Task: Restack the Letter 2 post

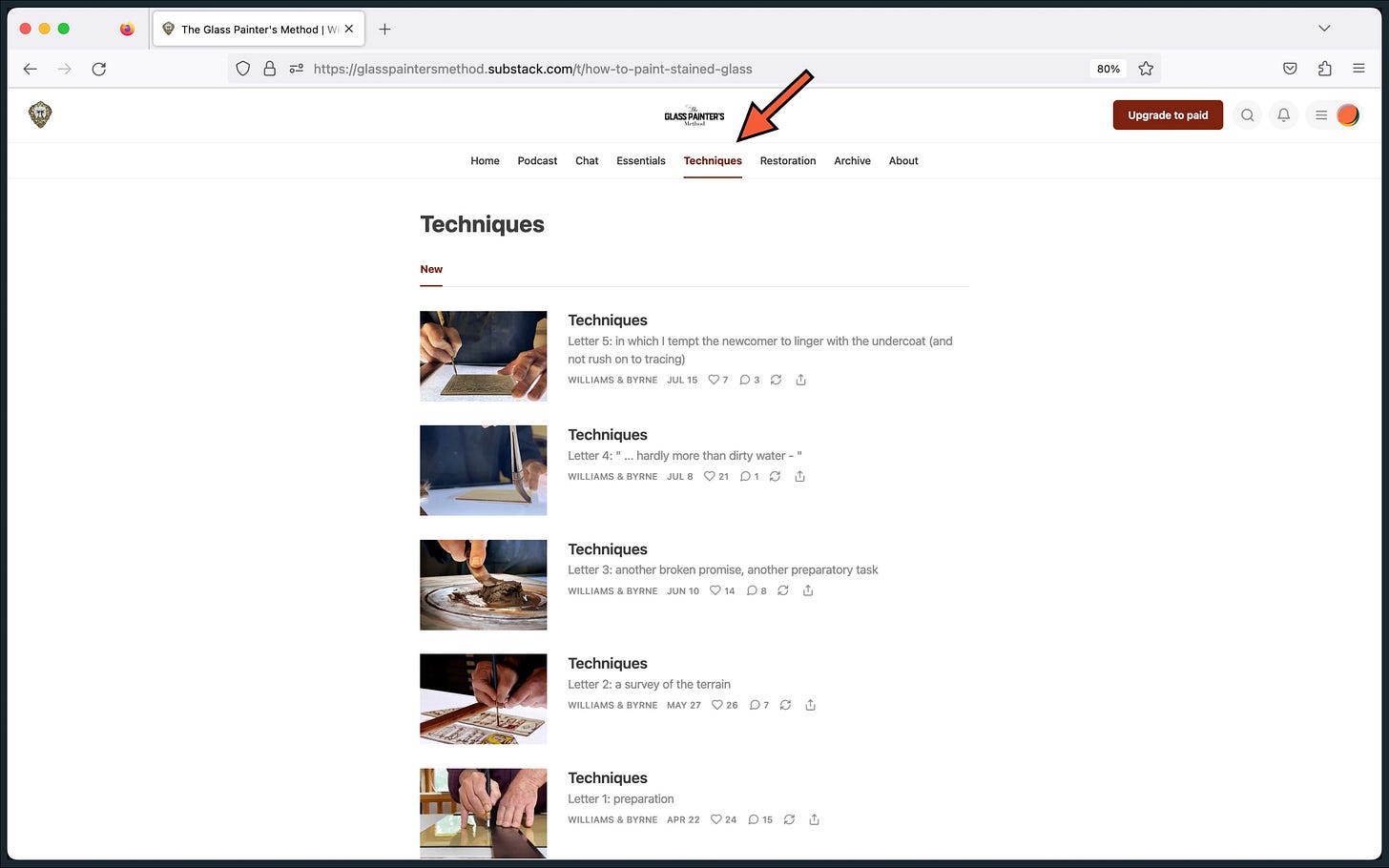Action: coord(786,705)
